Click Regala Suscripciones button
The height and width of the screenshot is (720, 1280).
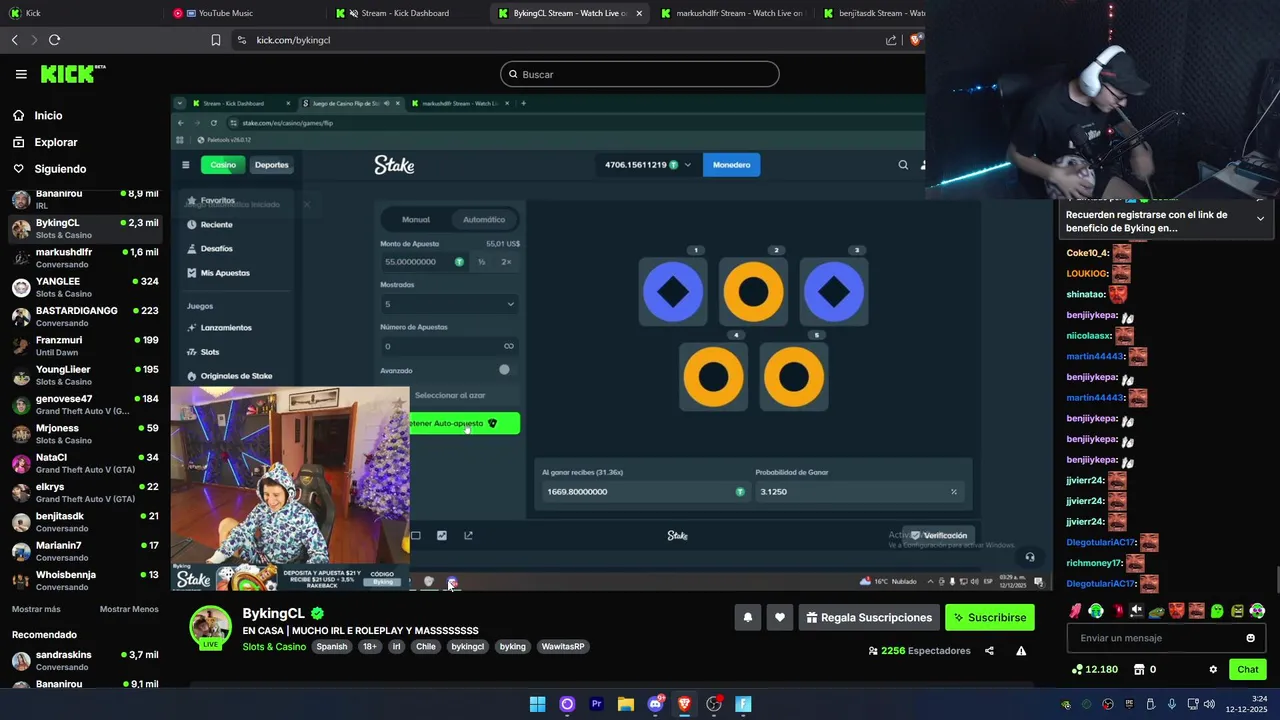[868, 618]
